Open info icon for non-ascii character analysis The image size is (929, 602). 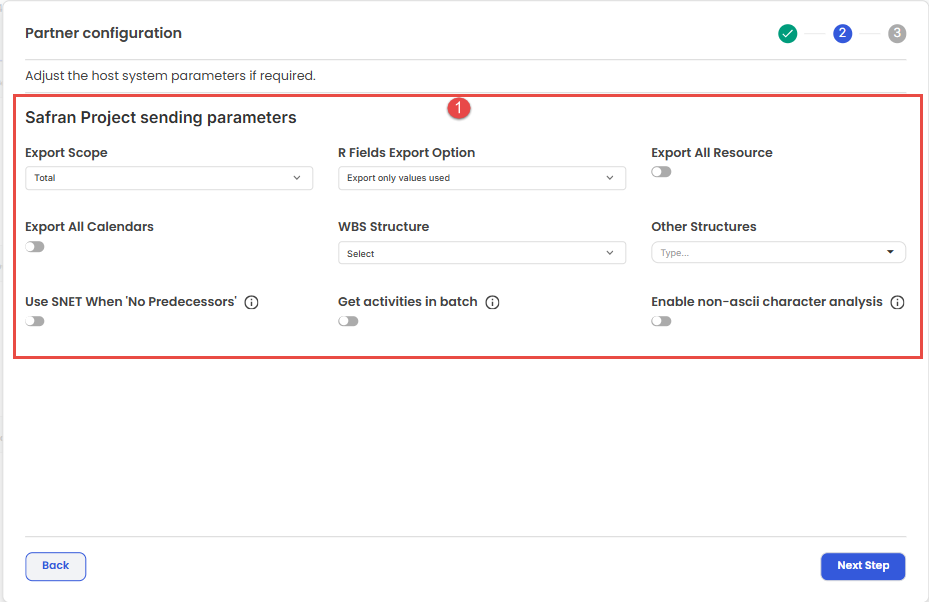pyautogui.click(x=898, y=302)
